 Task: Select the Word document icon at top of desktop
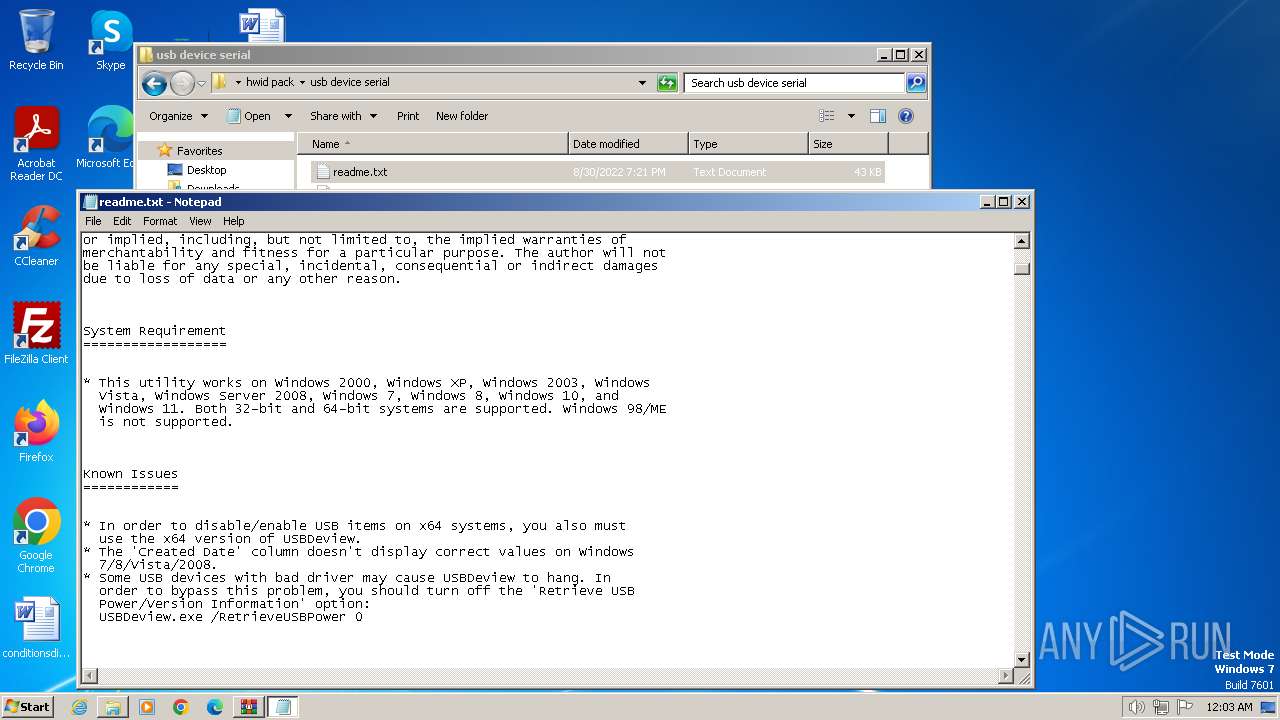(262, 25)
